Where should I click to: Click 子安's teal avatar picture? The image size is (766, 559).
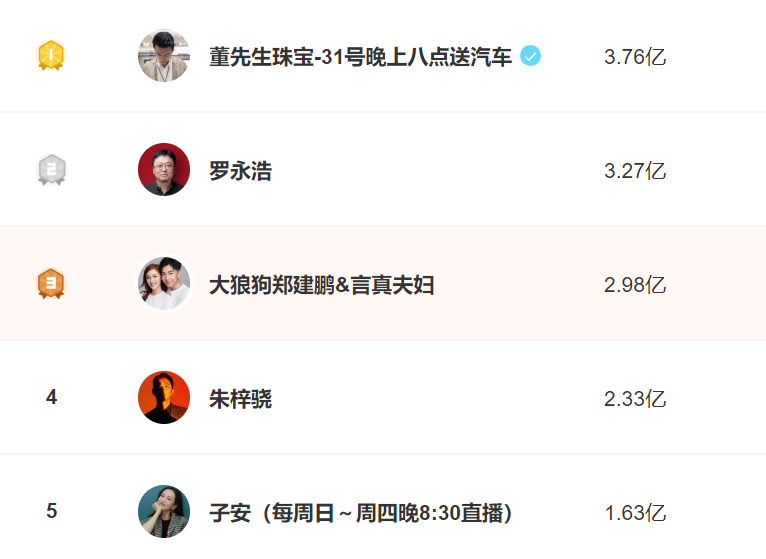[164, 512]
